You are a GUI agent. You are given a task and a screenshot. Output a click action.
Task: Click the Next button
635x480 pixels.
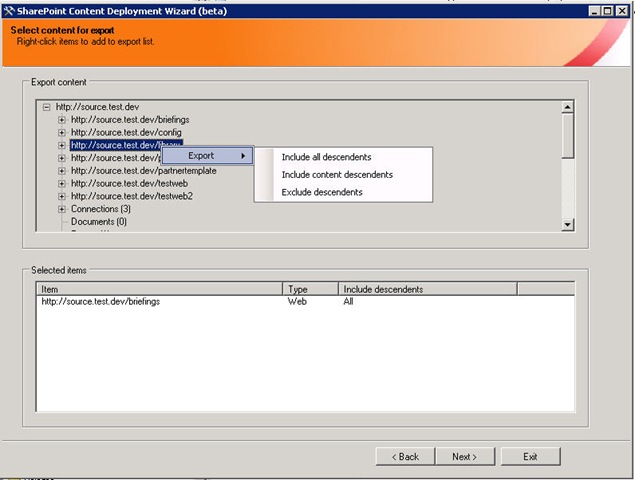coord(465,457)
